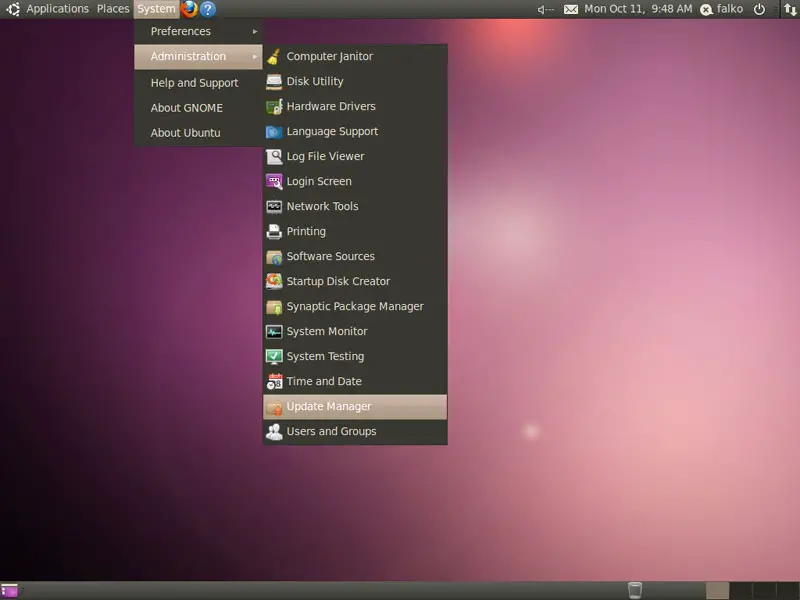The height and width of the screenshot is (600, 800).
Task: Open the falko user menu
Action: 721,9
